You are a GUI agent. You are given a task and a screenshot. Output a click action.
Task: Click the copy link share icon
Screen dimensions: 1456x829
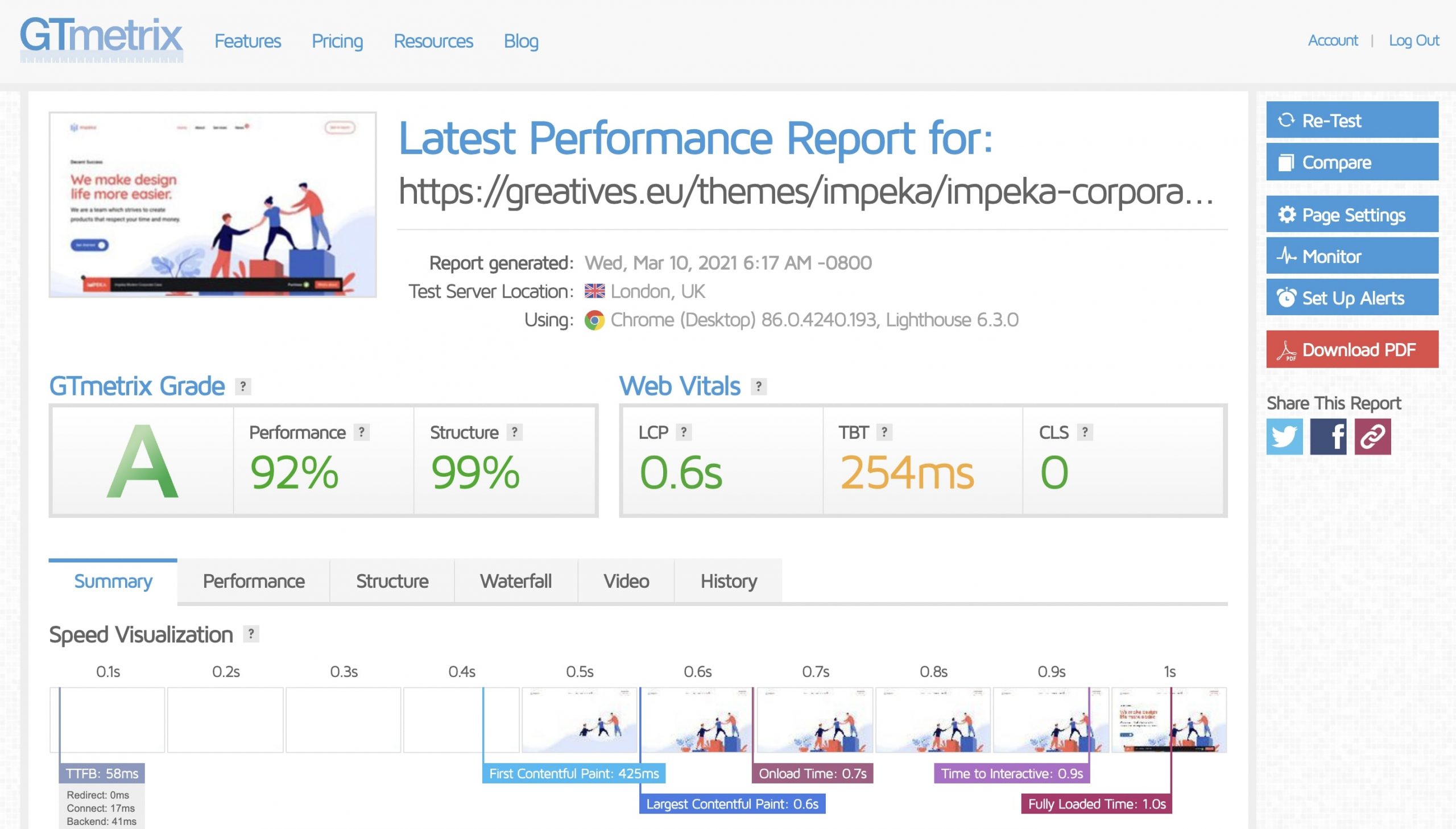click(x=1372, y=436)
